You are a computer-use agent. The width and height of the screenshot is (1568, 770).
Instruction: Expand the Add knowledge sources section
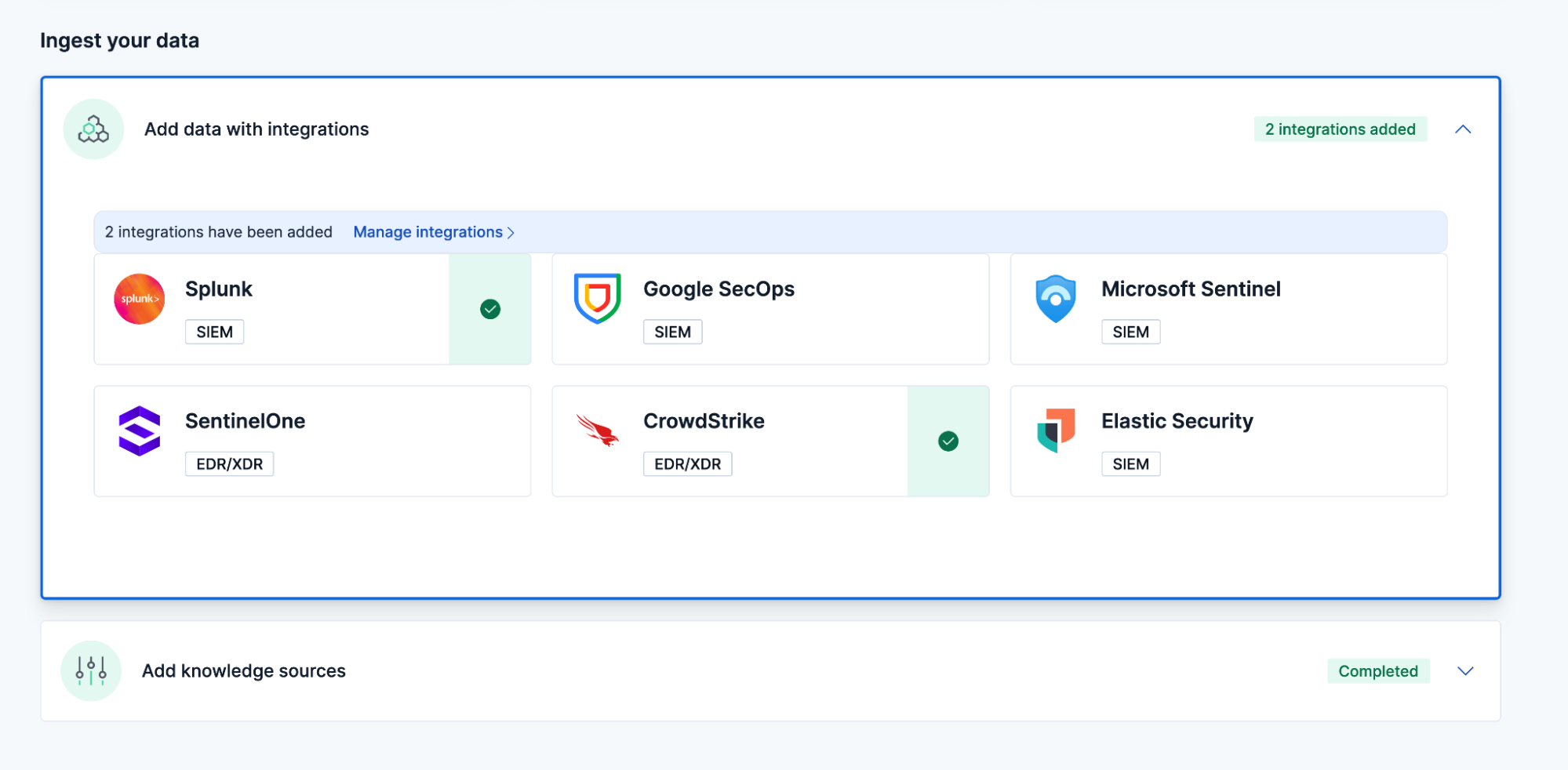tap(1465, 671)
